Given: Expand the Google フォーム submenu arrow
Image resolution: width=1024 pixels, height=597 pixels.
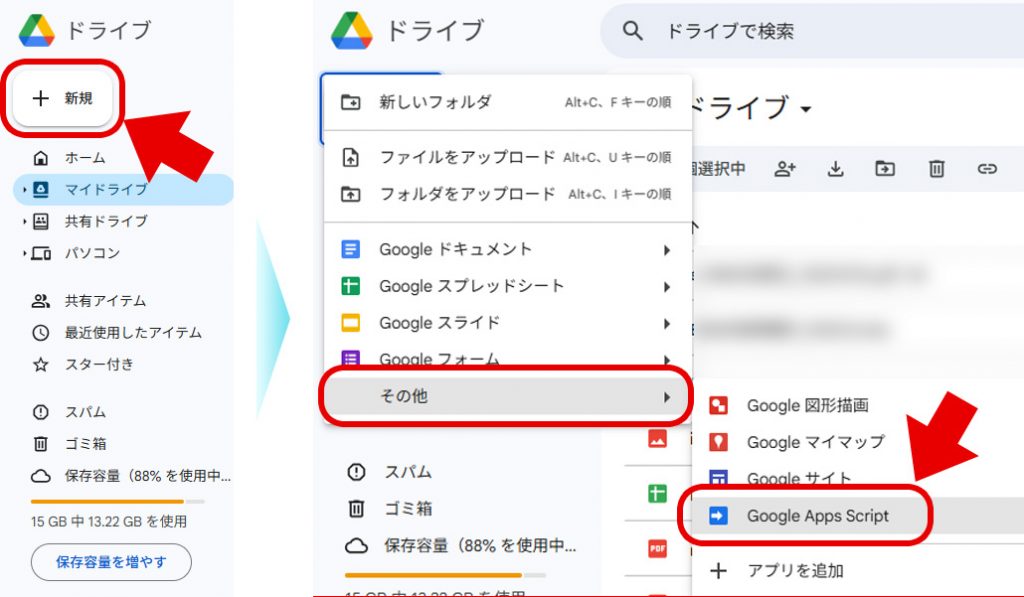Looking at the screenshot, I should [x=667, y=359].
